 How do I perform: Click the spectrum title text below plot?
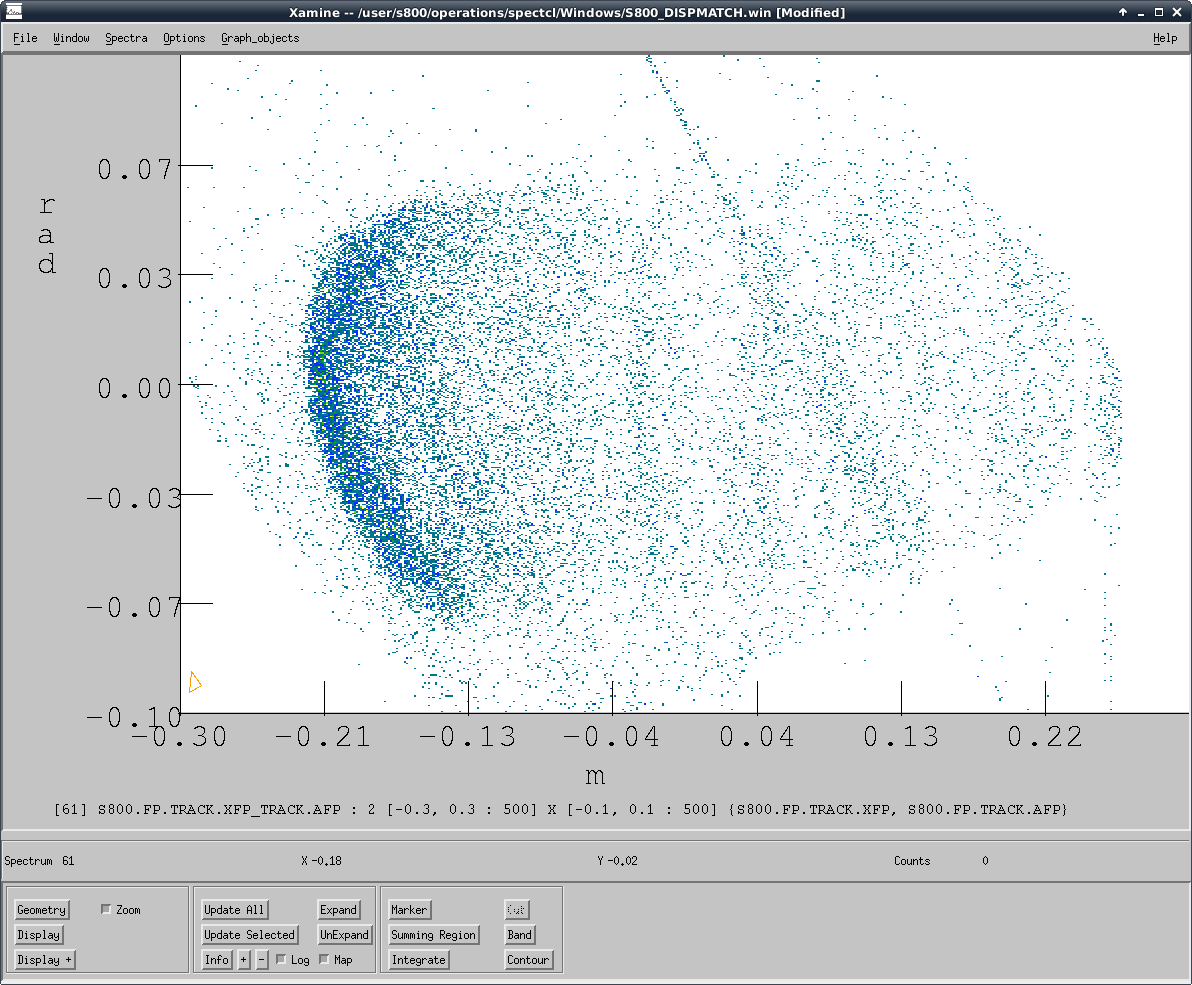coord(560,808)
